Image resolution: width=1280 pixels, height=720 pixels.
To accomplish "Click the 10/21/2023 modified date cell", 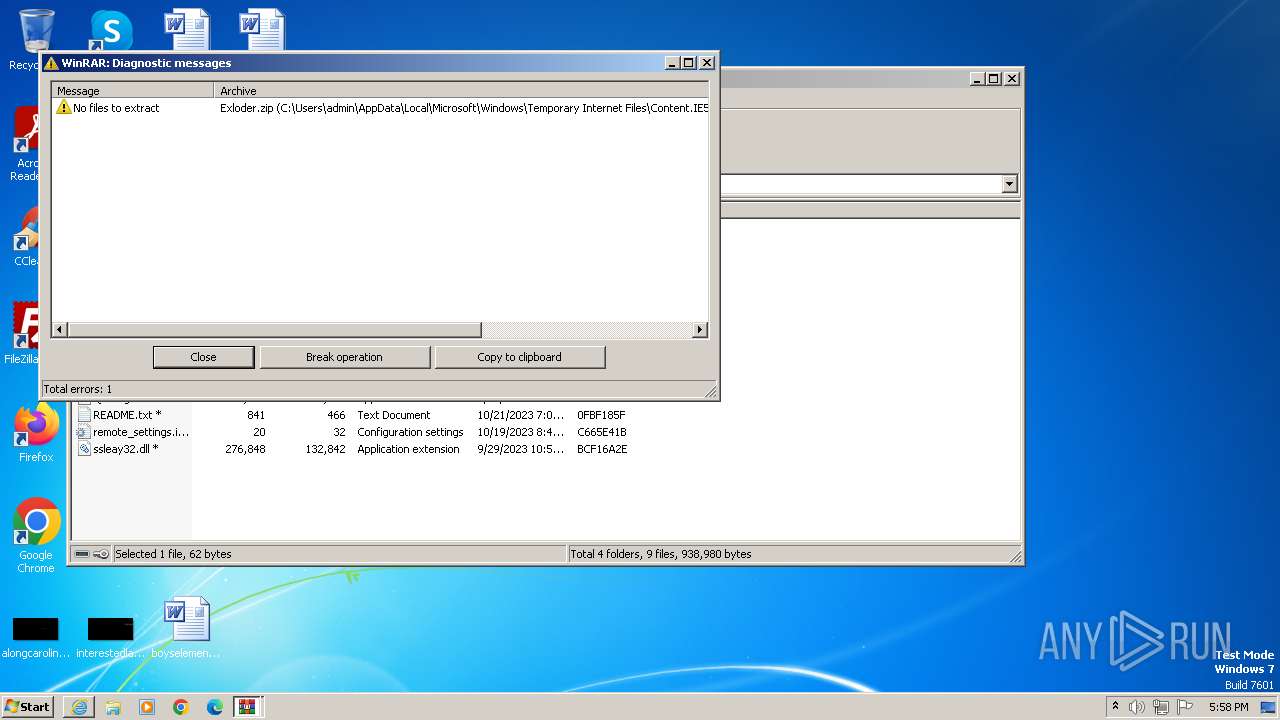I will [x=521, y=415].
